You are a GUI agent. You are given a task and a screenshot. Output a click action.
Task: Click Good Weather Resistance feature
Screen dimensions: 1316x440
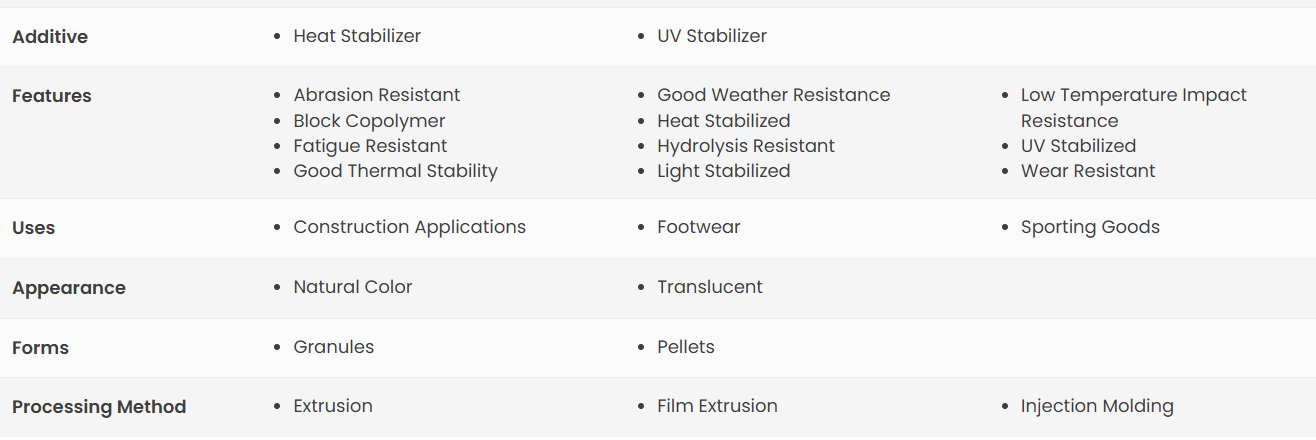(x=774, y=95)
